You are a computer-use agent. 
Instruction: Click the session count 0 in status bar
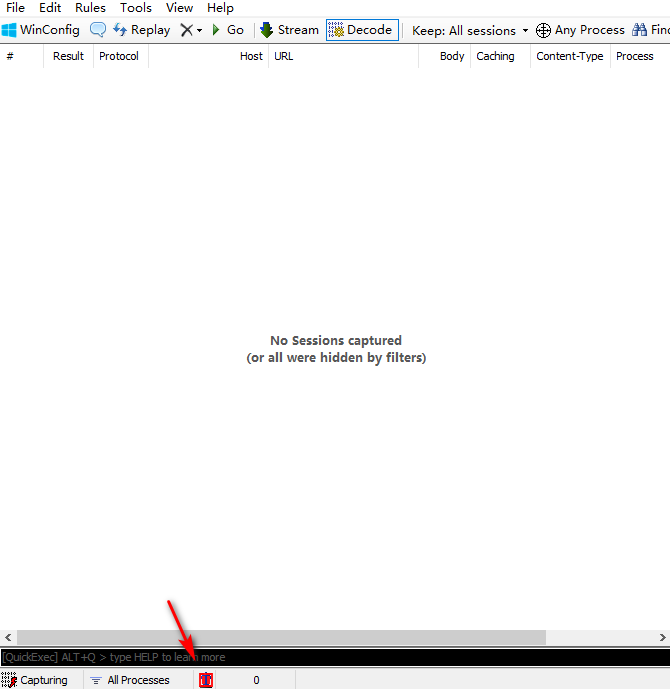[256, 680]
